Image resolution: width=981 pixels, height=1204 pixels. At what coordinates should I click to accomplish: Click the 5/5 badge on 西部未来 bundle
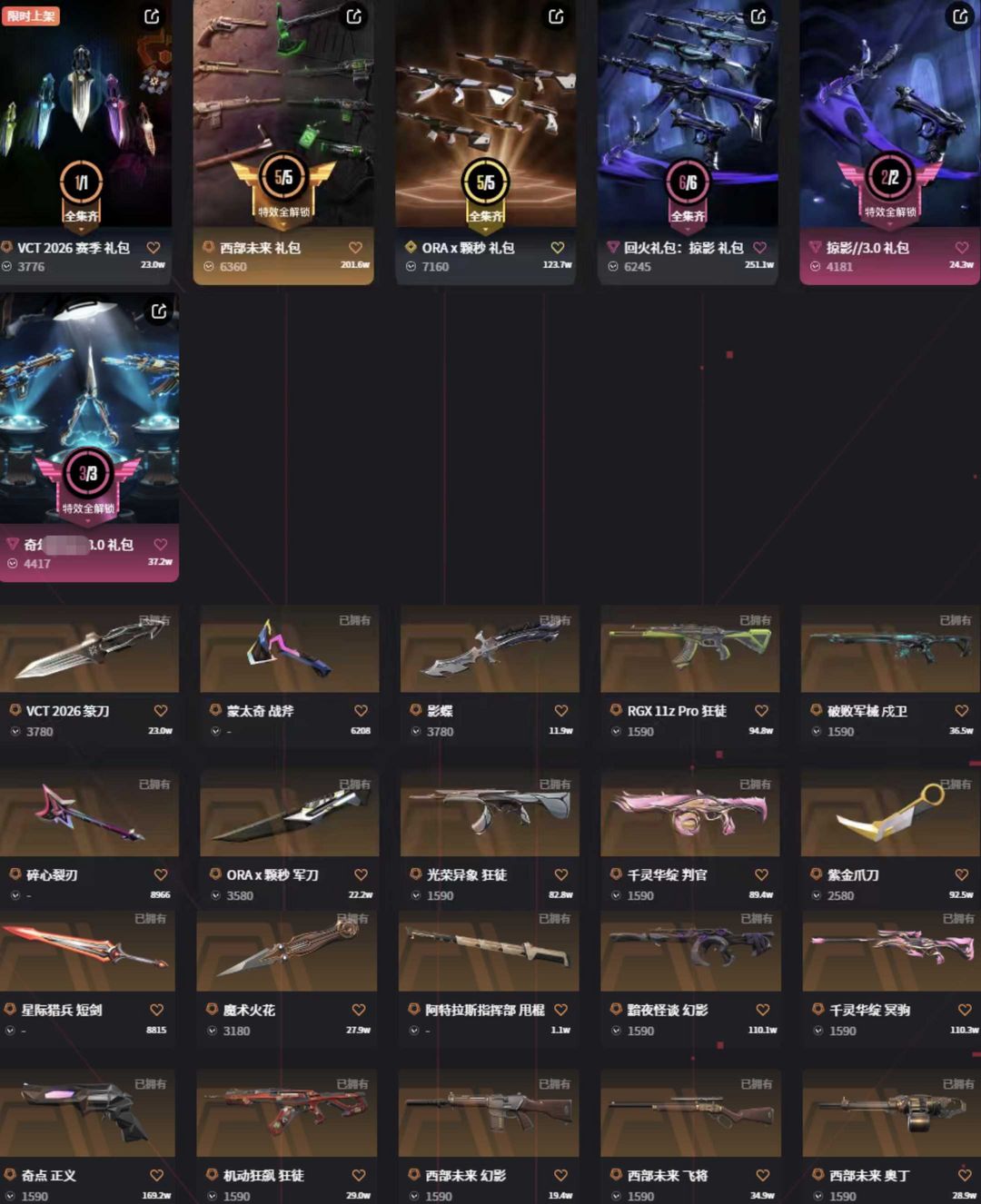(283, 178)
